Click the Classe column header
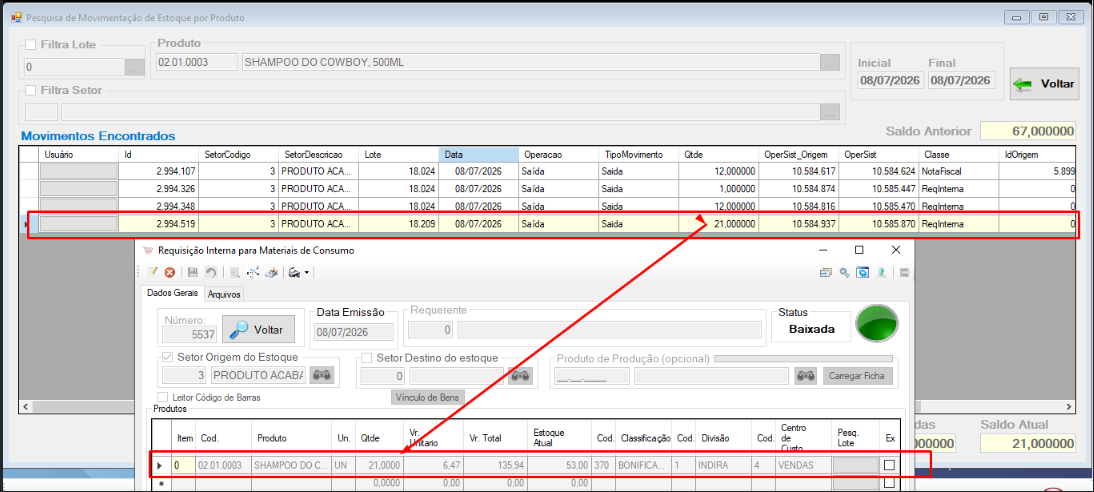This screenshot has height=492, width=1094. coord(960,154)
